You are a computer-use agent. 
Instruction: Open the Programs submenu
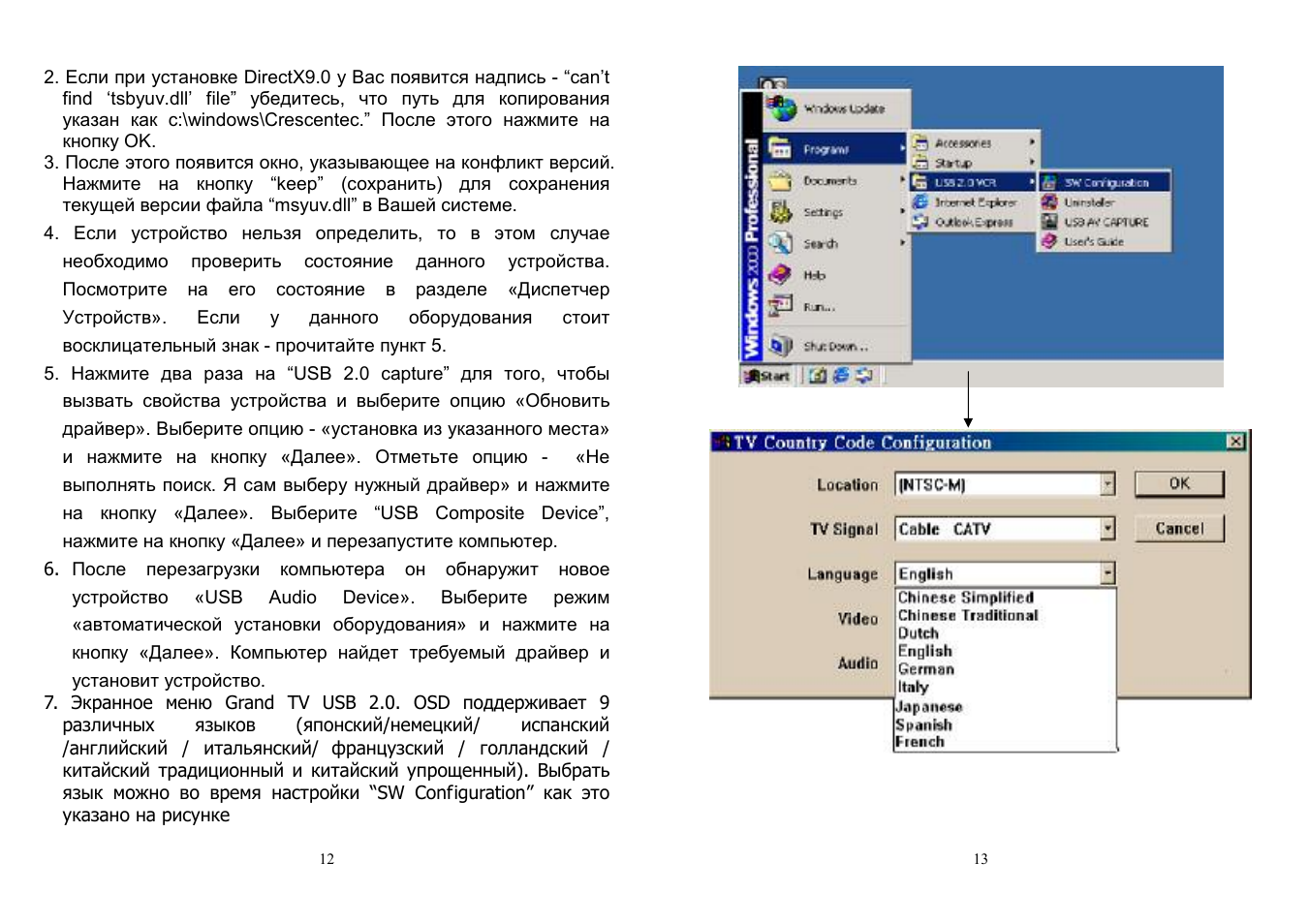836,149
